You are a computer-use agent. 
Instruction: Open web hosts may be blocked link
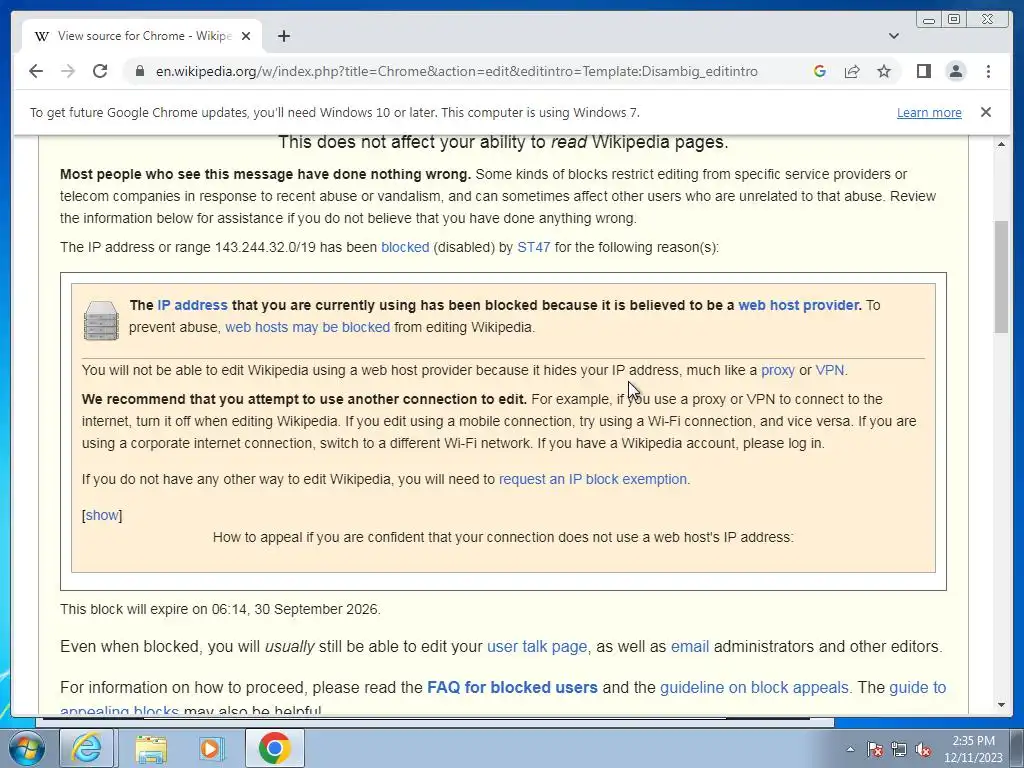(308, 327)
